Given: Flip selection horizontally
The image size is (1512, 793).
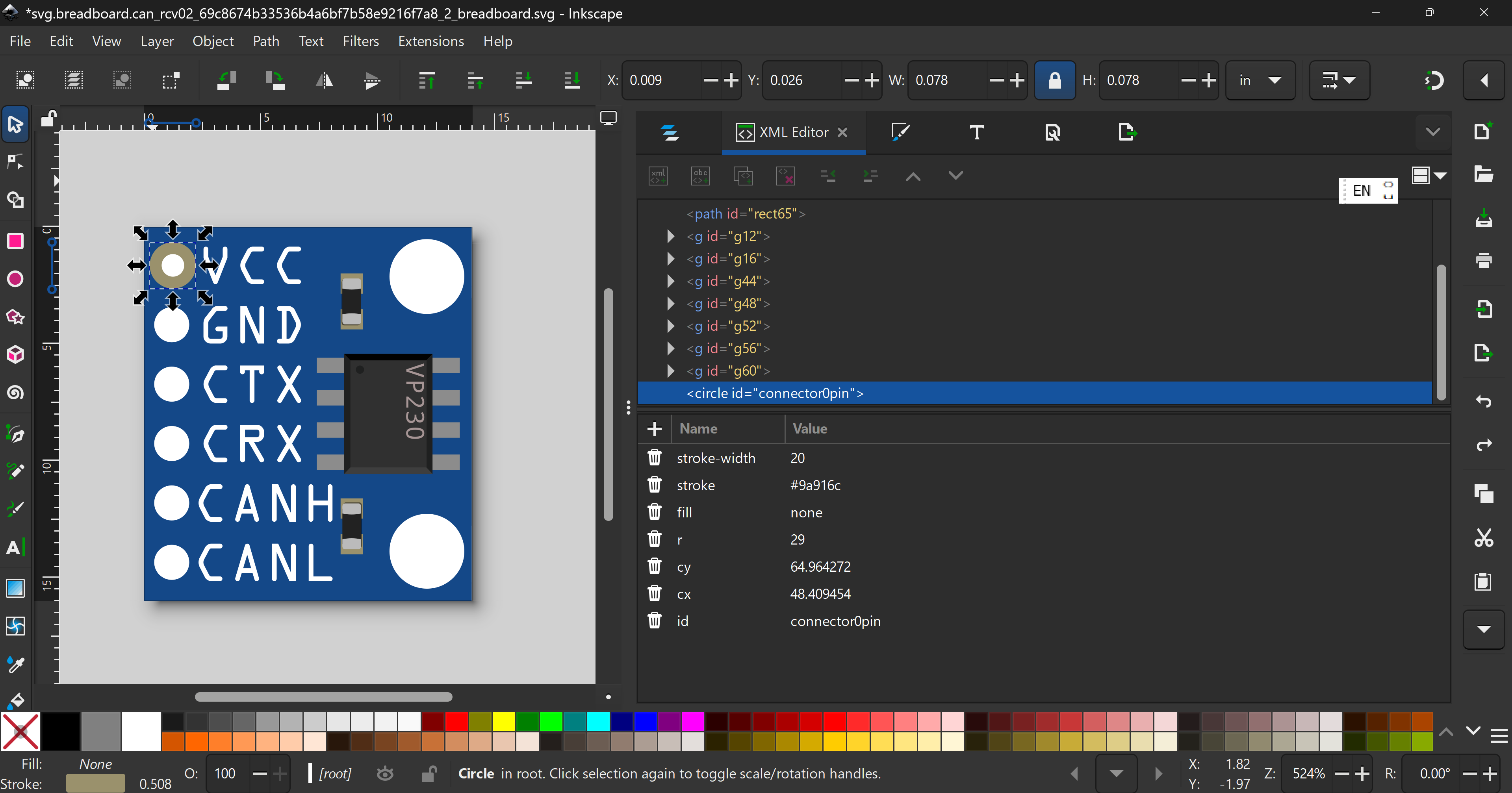Looking at the screenshot, I should coord(324,80).
